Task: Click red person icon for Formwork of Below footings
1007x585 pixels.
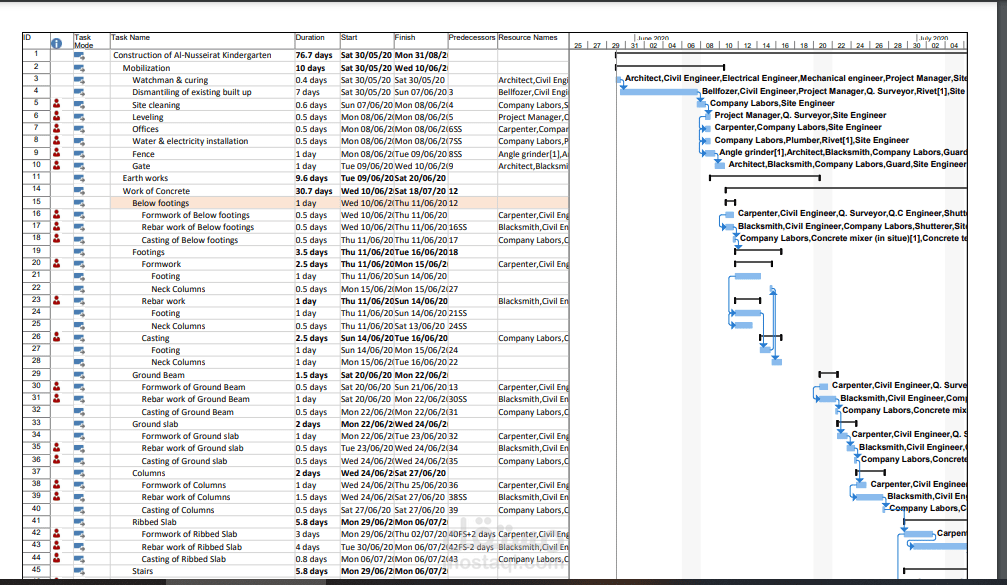Action: (57, 214)
